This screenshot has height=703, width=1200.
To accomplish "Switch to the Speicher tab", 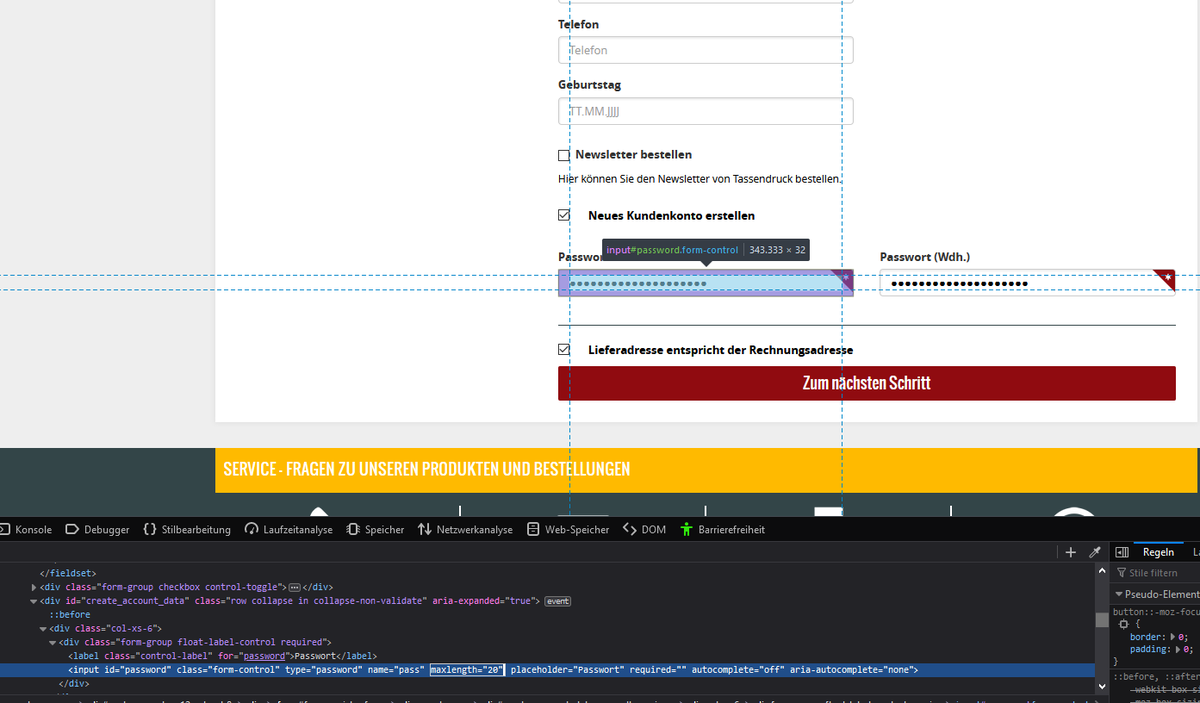I will click(x=376, y=530).
